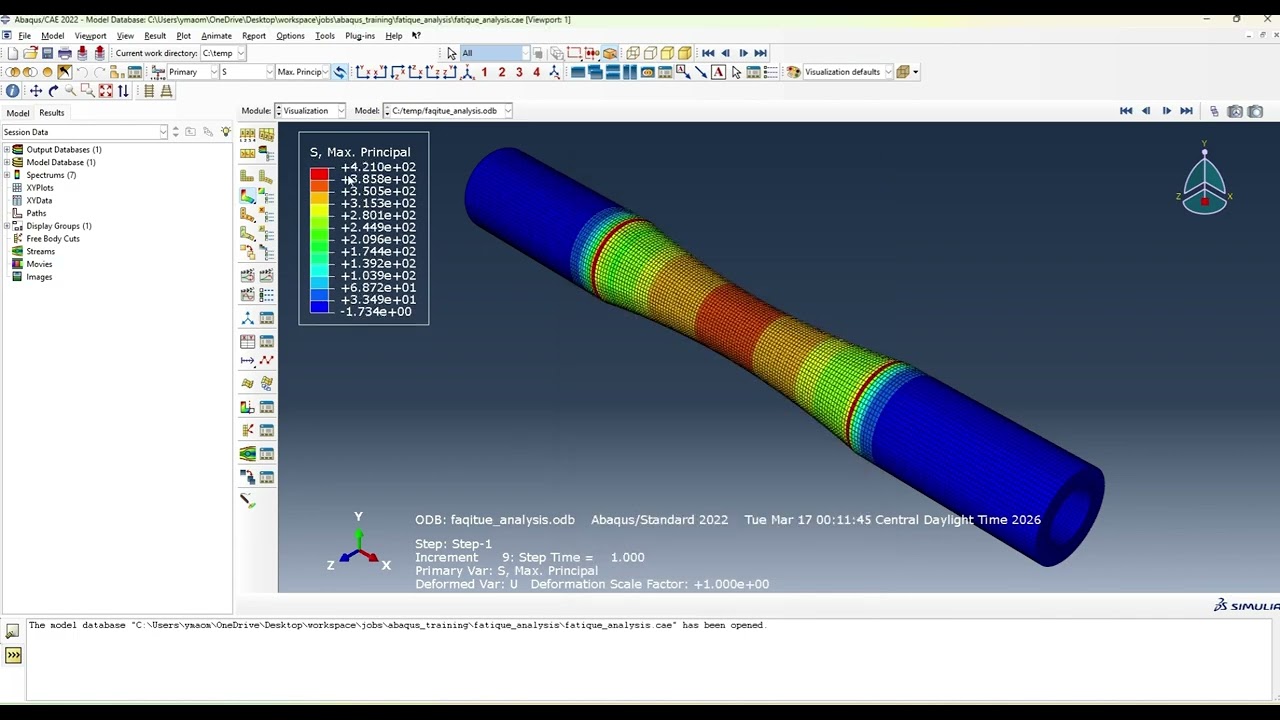
Task: Apply custom view number 1
Action: (x=484, y=72)
